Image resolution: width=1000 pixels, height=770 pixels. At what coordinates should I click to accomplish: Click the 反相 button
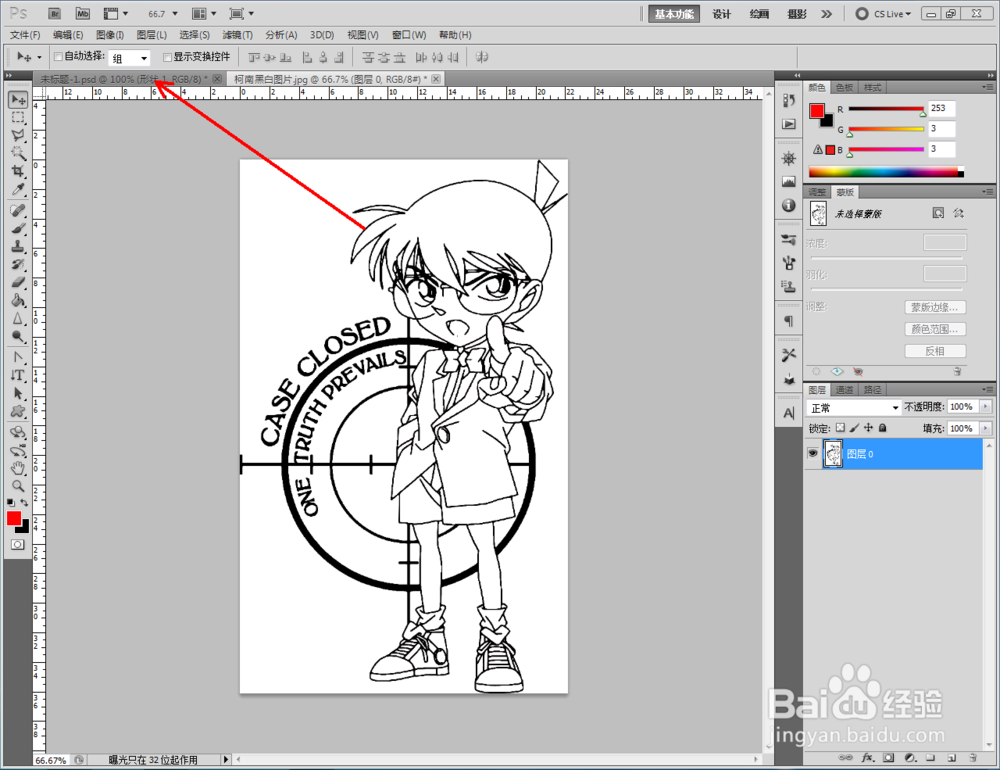935,351
